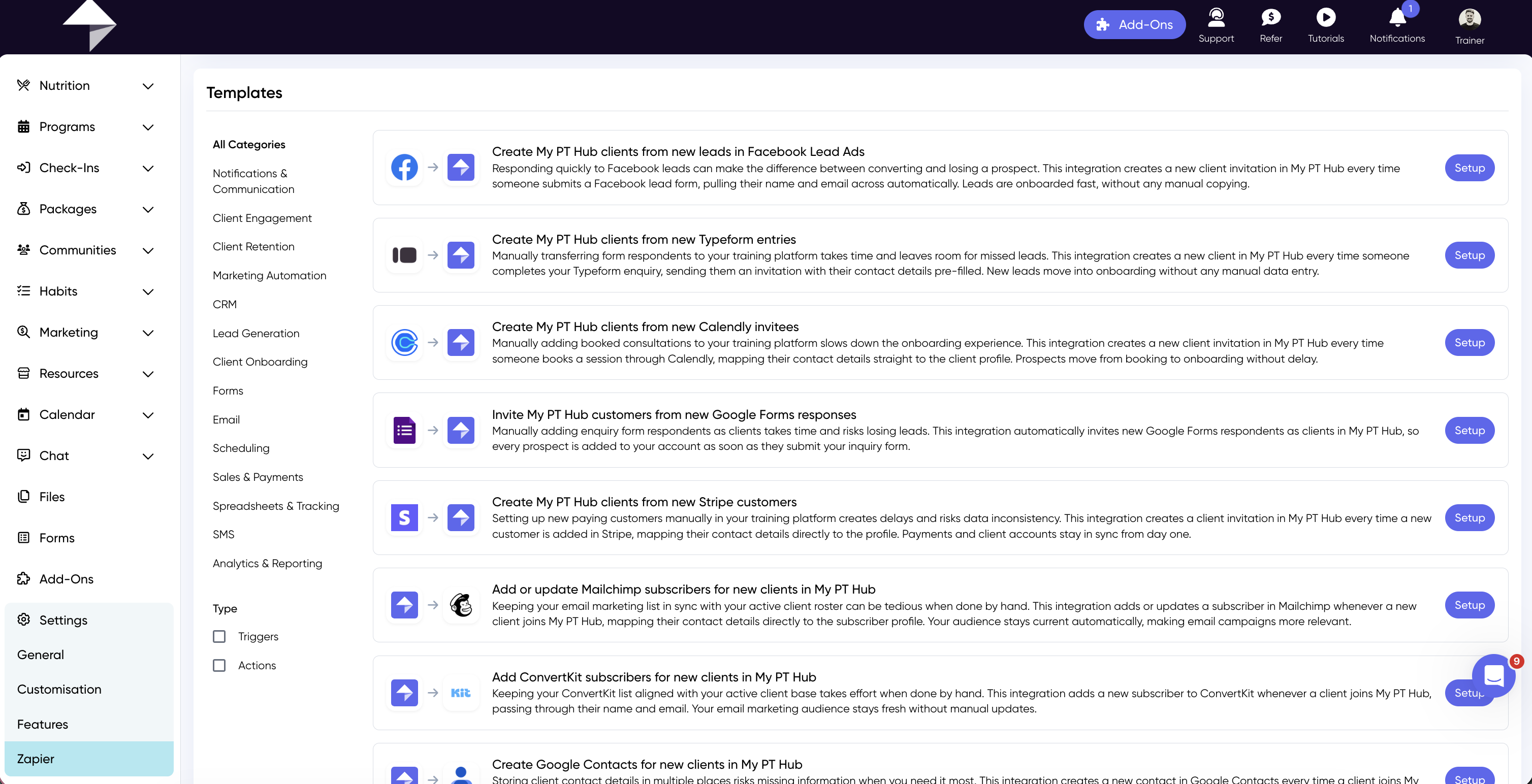Click the Calendly logo icon
This screenshot has width=1532, height=784.
click(x=404, y=342)
